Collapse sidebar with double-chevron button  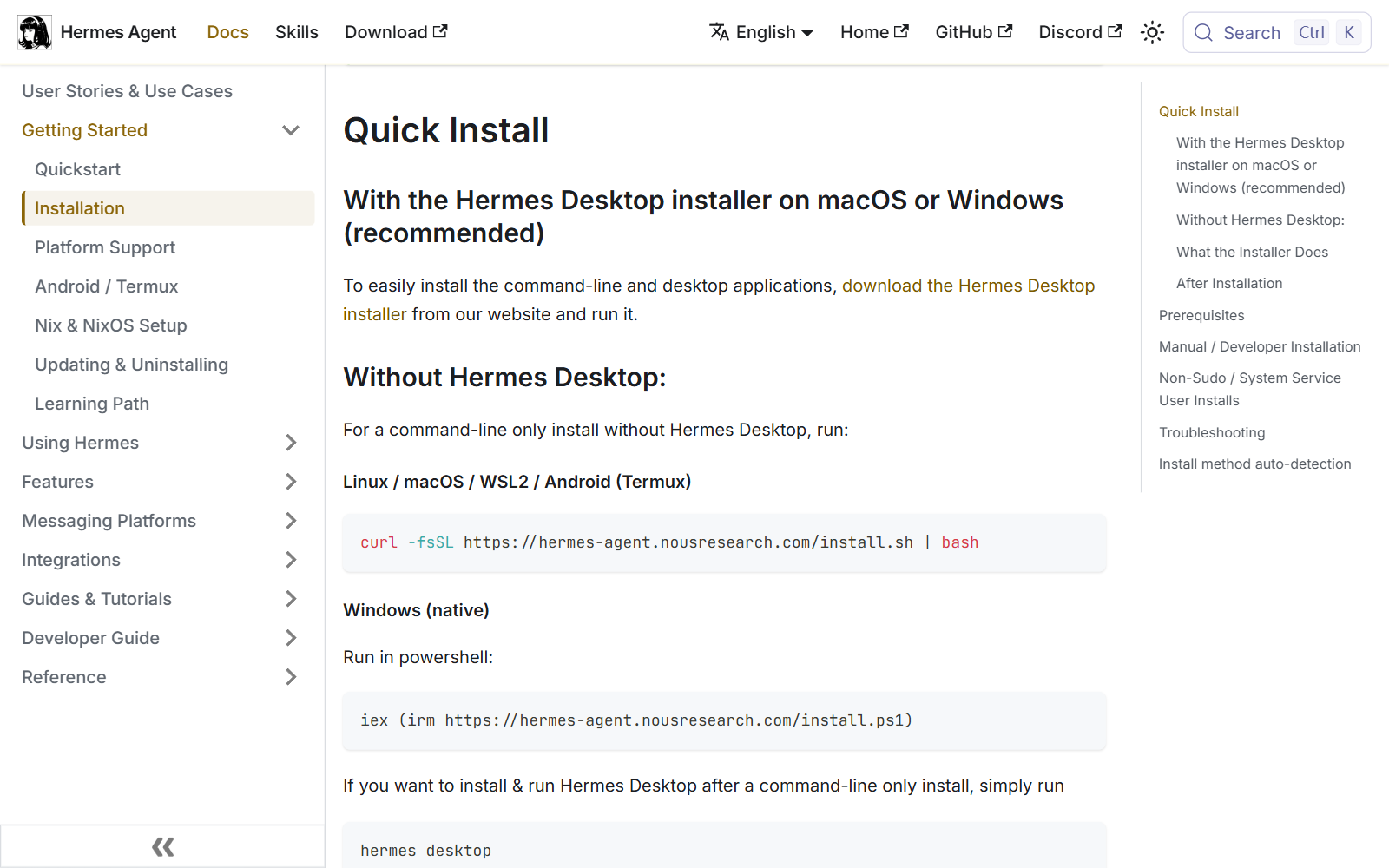point(162,846)
